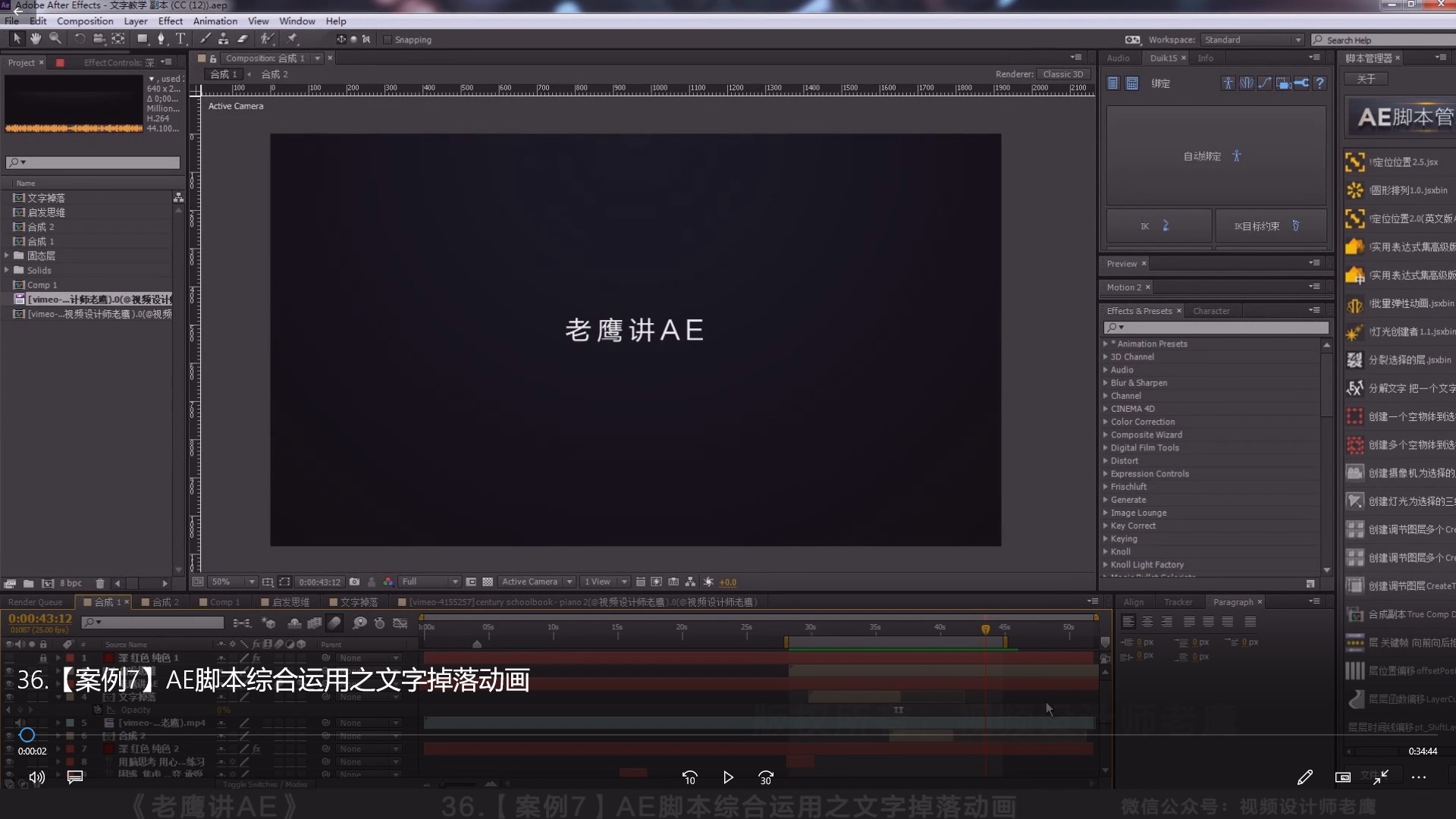This screenshot has width=1456, height=819.
Task: Select the Eraser tool
Action: click(x=243, y=39)
